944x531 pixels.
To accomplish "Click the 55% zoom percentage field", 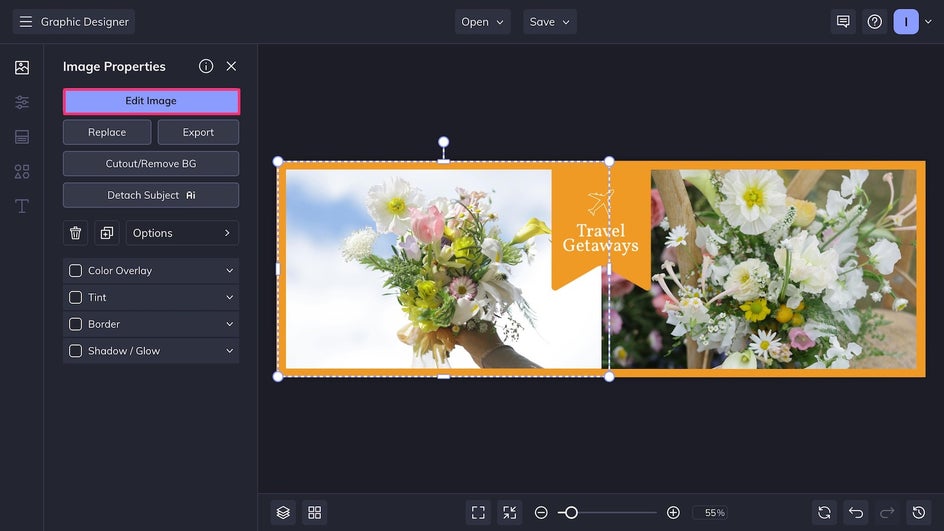I will tap(710, 512).
